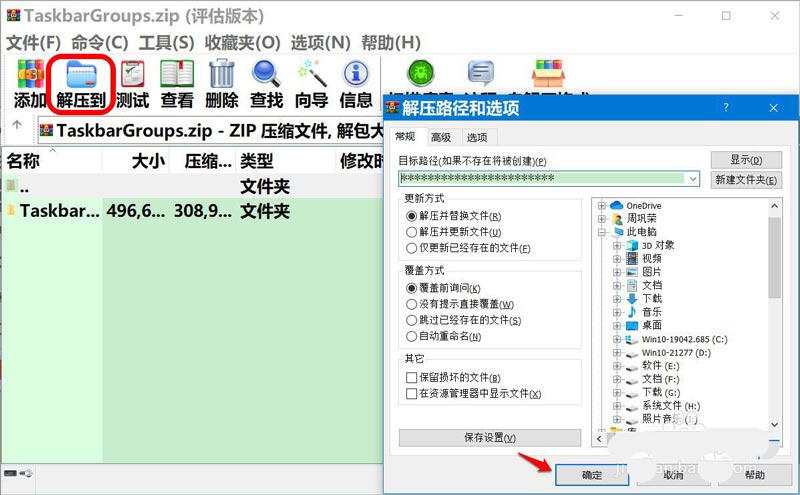Open the 帮助(H) menu
Screen dimensions: 800x495
pos(391,43)
